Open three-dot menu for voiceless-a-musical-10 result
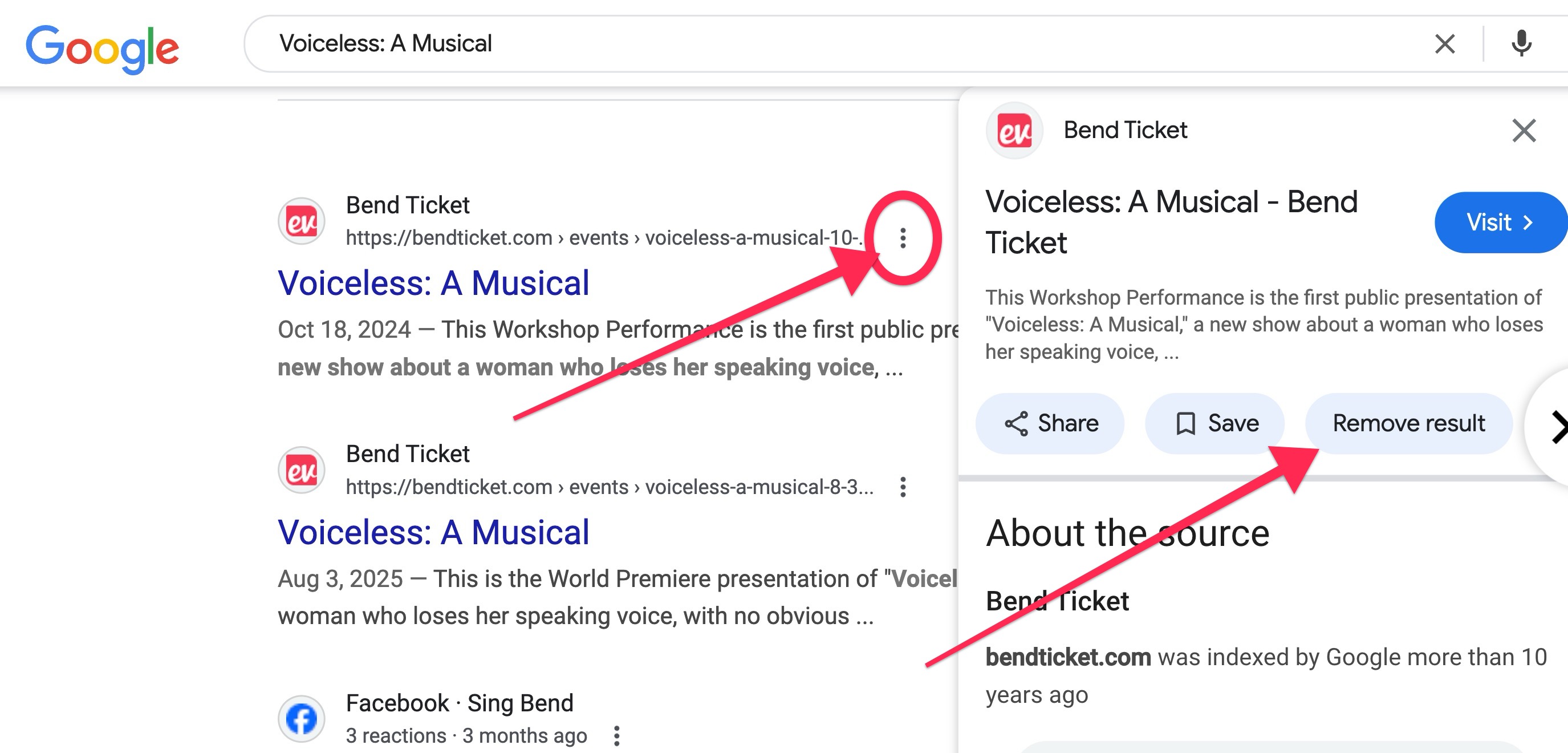The image size is (1568, 753). tap(903, 238)
